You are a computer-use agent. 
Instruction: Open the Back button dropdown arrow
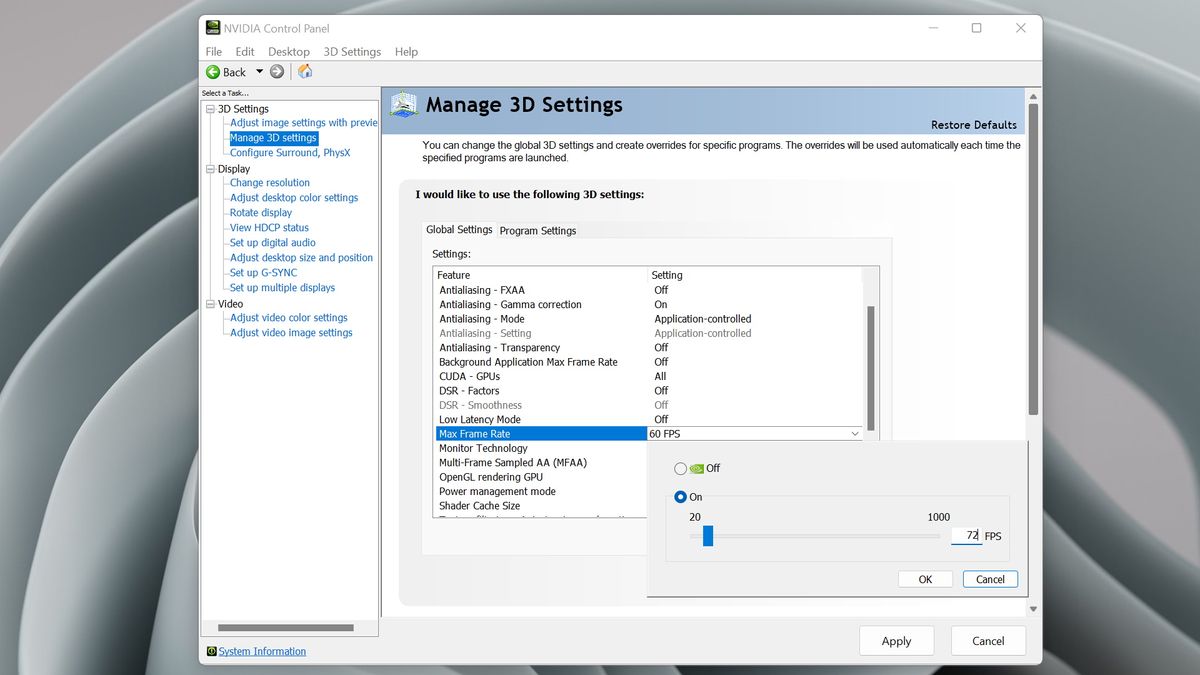coord(258,71)
